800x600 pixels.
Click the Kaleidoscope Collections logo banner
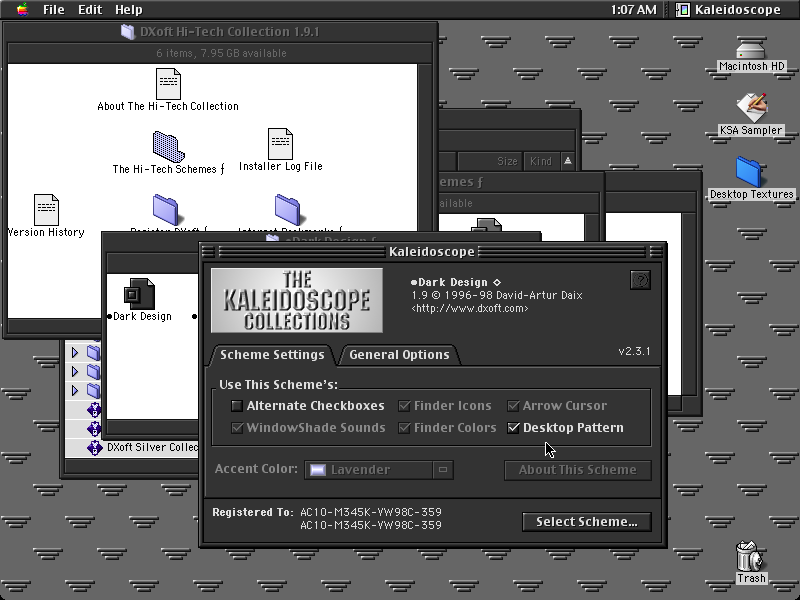click(297, 301)
